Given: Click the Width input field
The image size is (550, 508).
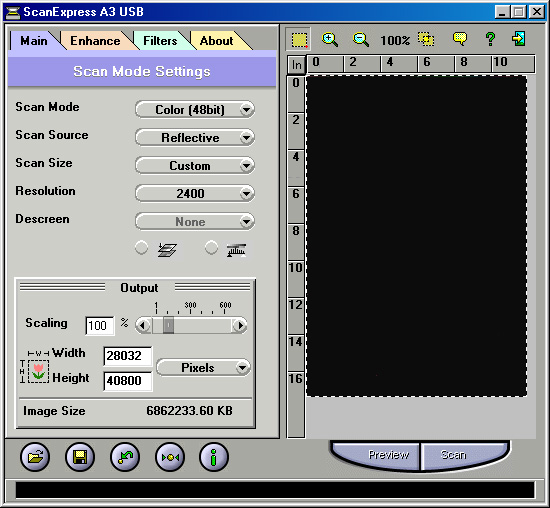Looking at the screenshot, I should [128, 356].
